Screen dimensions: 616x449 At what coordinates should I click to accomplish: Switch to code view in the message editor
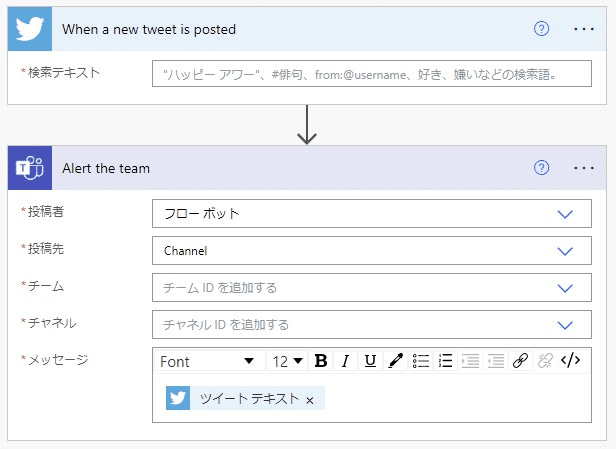[570, 361]
